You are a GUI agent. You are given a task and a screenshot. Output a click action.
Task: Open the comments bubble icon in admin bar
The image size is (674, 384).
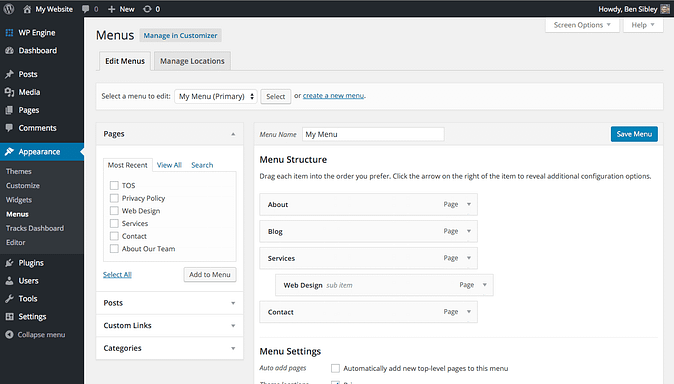pos(86,9)
